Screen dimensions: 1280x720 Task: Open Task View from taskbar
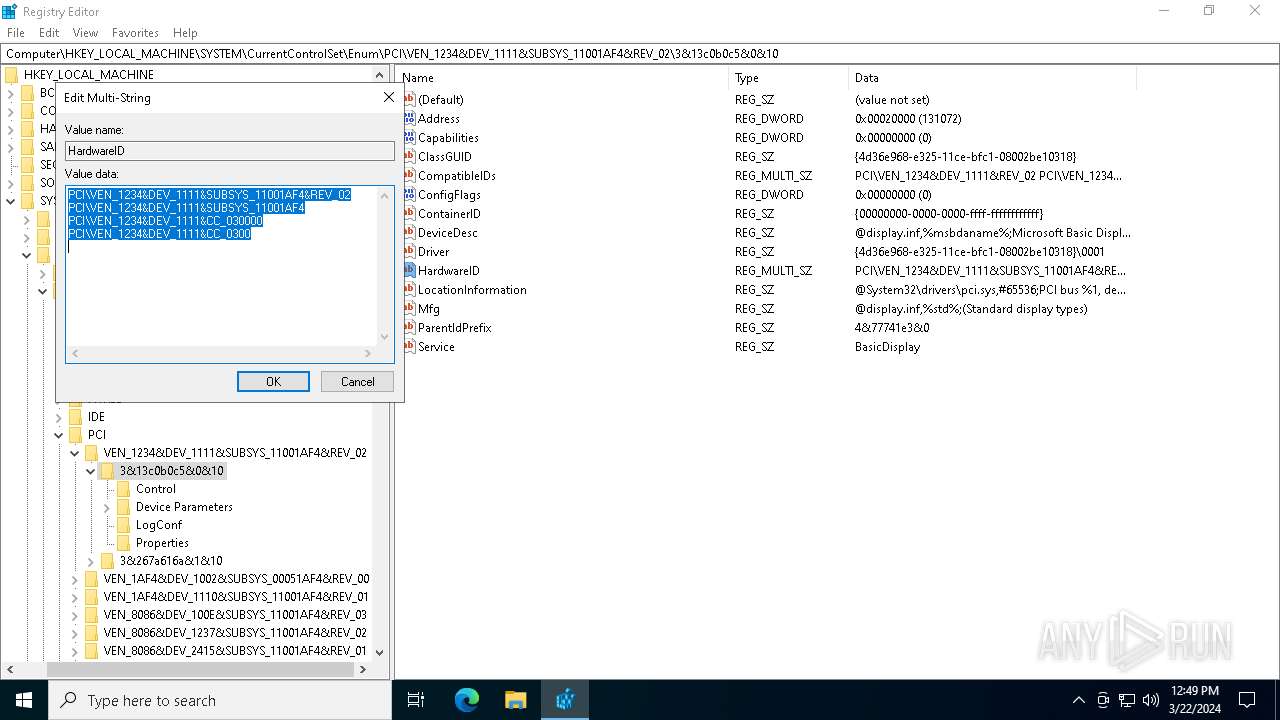tap(416, 700)
